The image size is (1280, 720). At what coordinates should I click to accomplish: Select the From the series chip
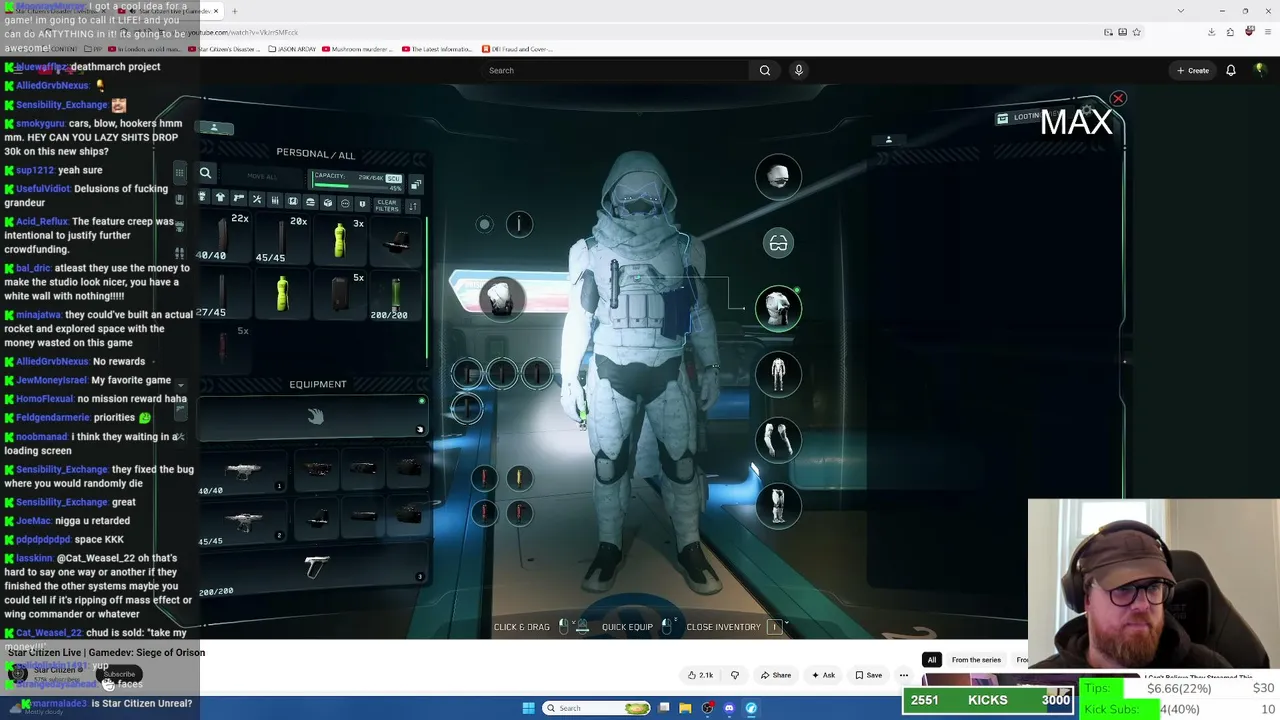976,660
